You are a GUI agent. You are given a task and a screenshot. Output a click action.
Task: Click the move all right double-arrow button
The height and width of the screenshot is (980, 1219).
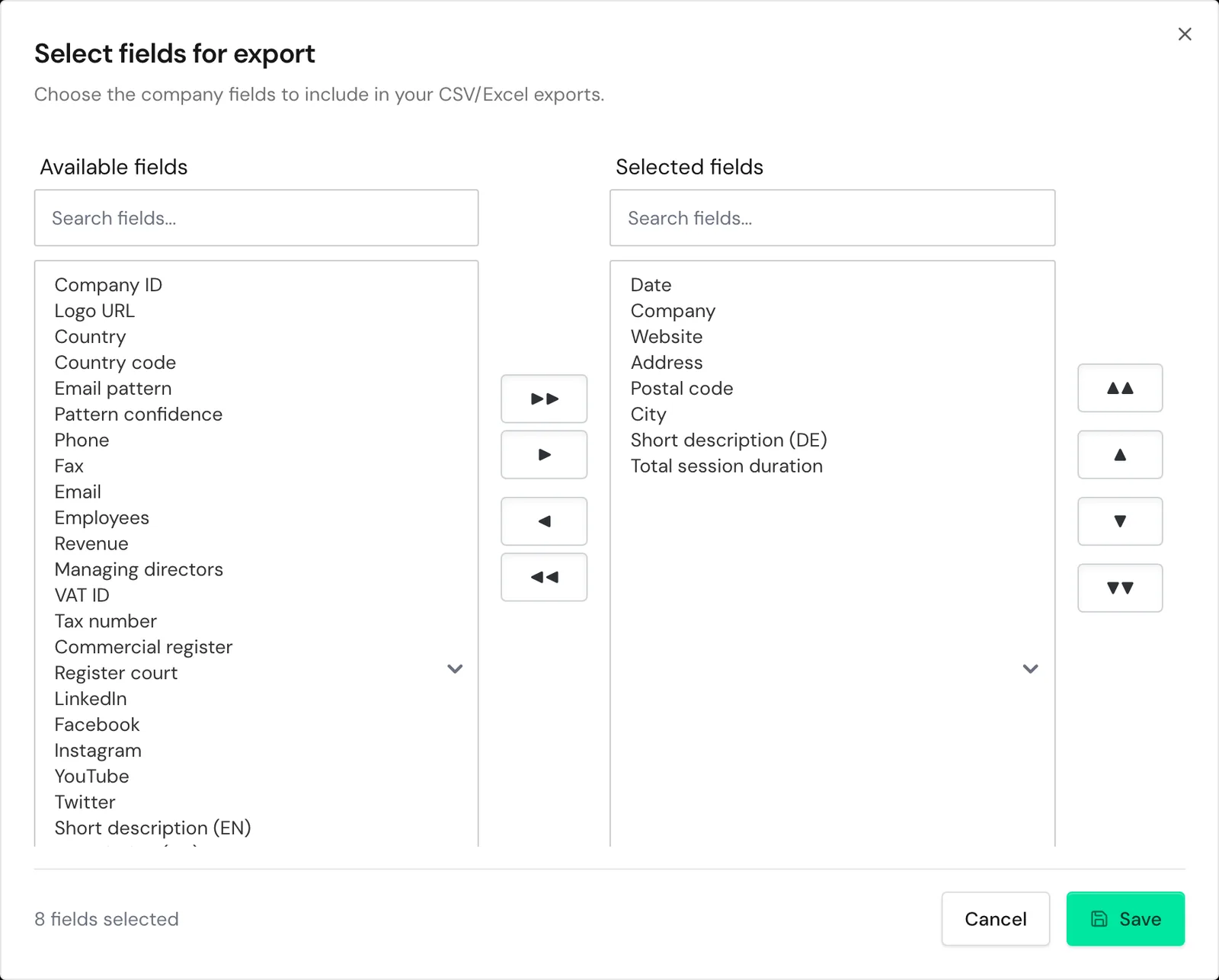click(544, 399)
